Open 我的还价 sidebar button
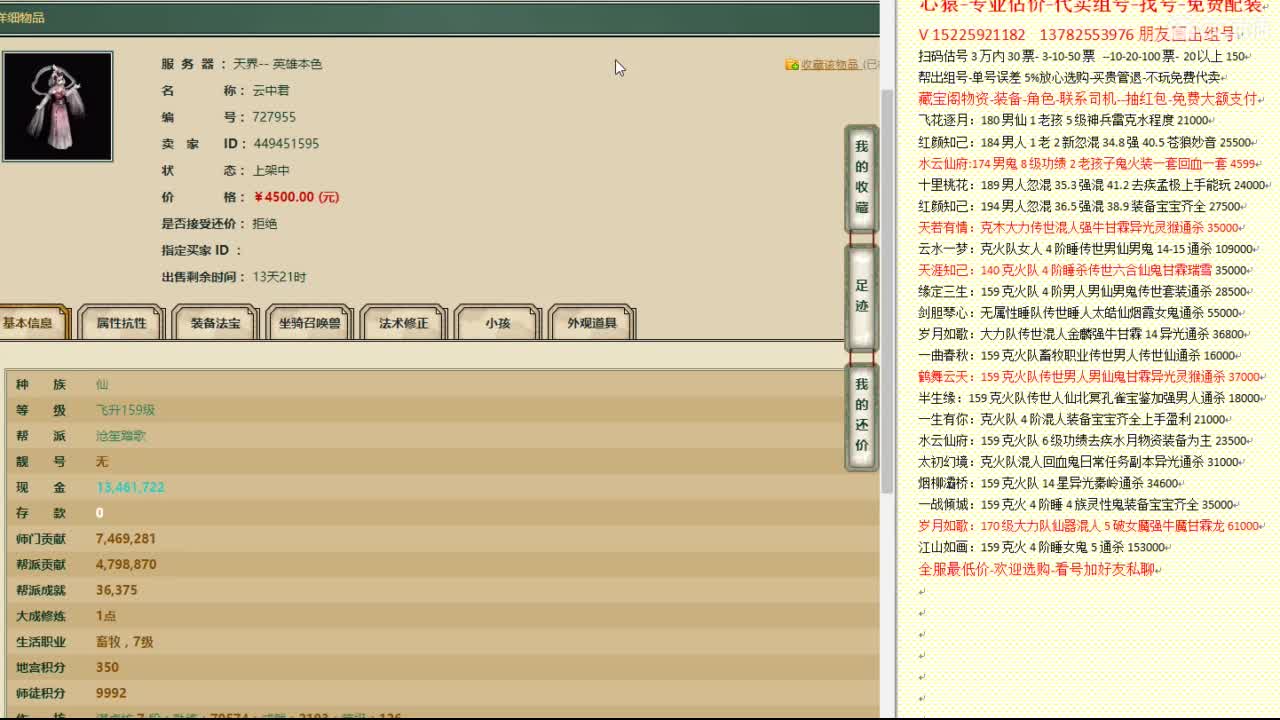The image size is (1280, 720). pos(861,415)
